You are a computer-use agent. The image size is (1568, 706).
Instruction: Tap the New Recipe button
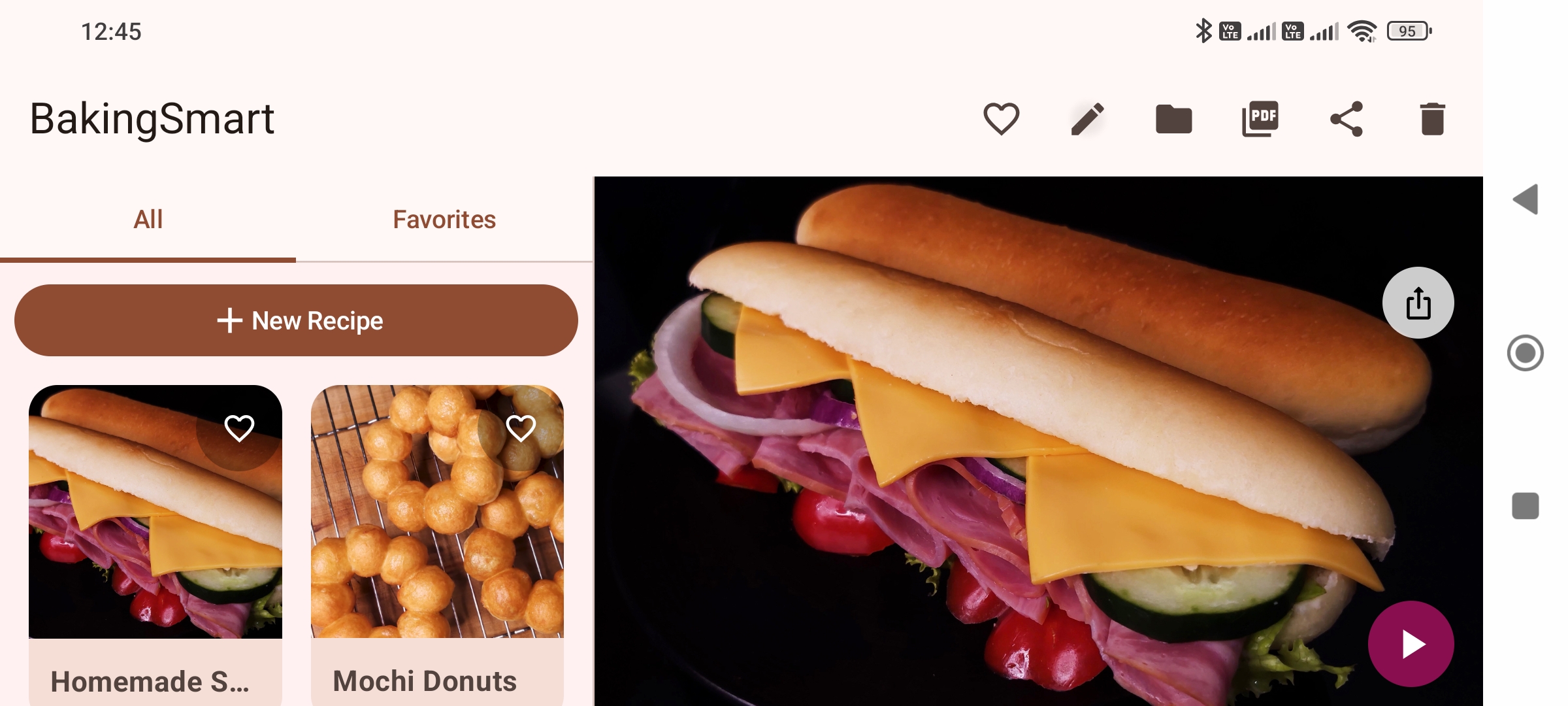click(x=296, y=320)
